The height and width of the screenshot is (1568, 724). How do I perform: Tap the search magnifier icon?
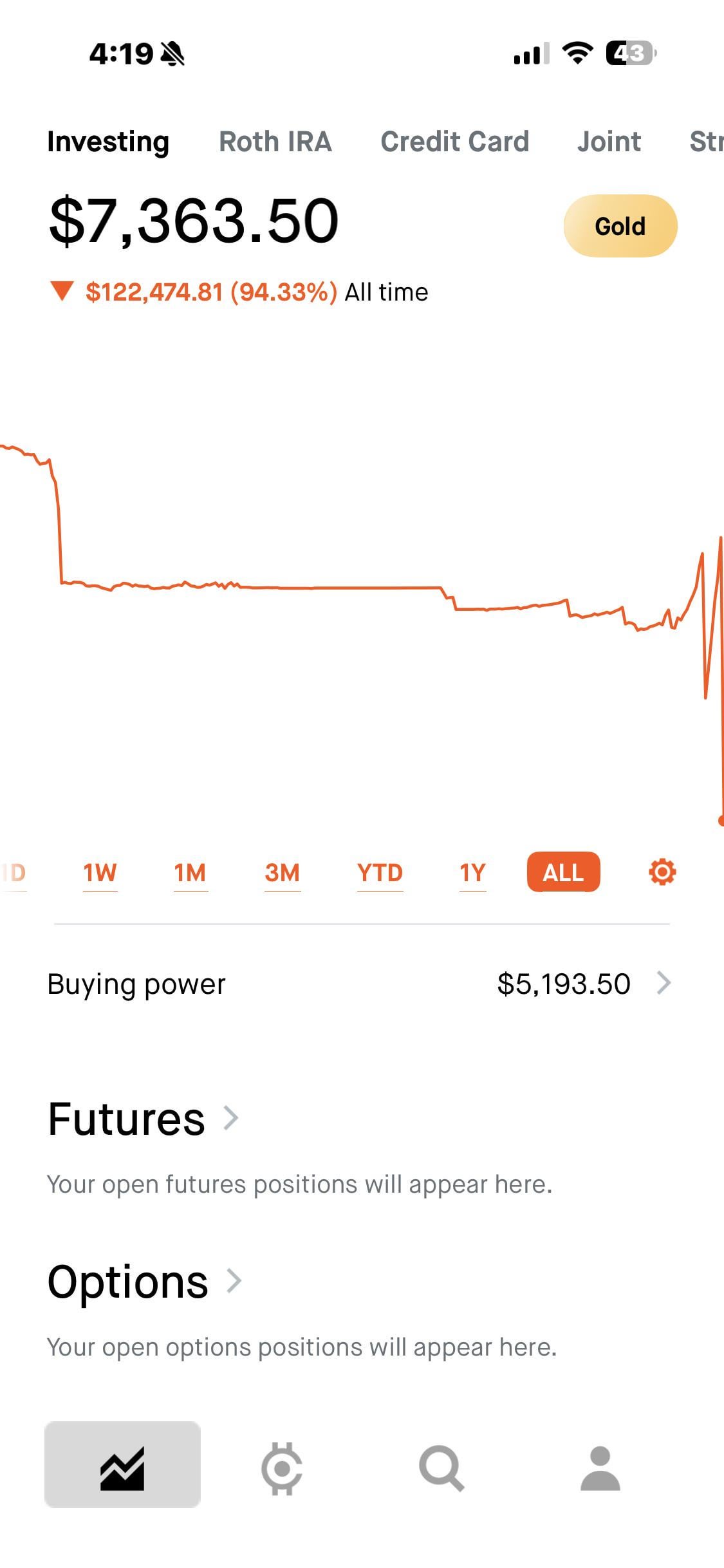click(441, 1469)
